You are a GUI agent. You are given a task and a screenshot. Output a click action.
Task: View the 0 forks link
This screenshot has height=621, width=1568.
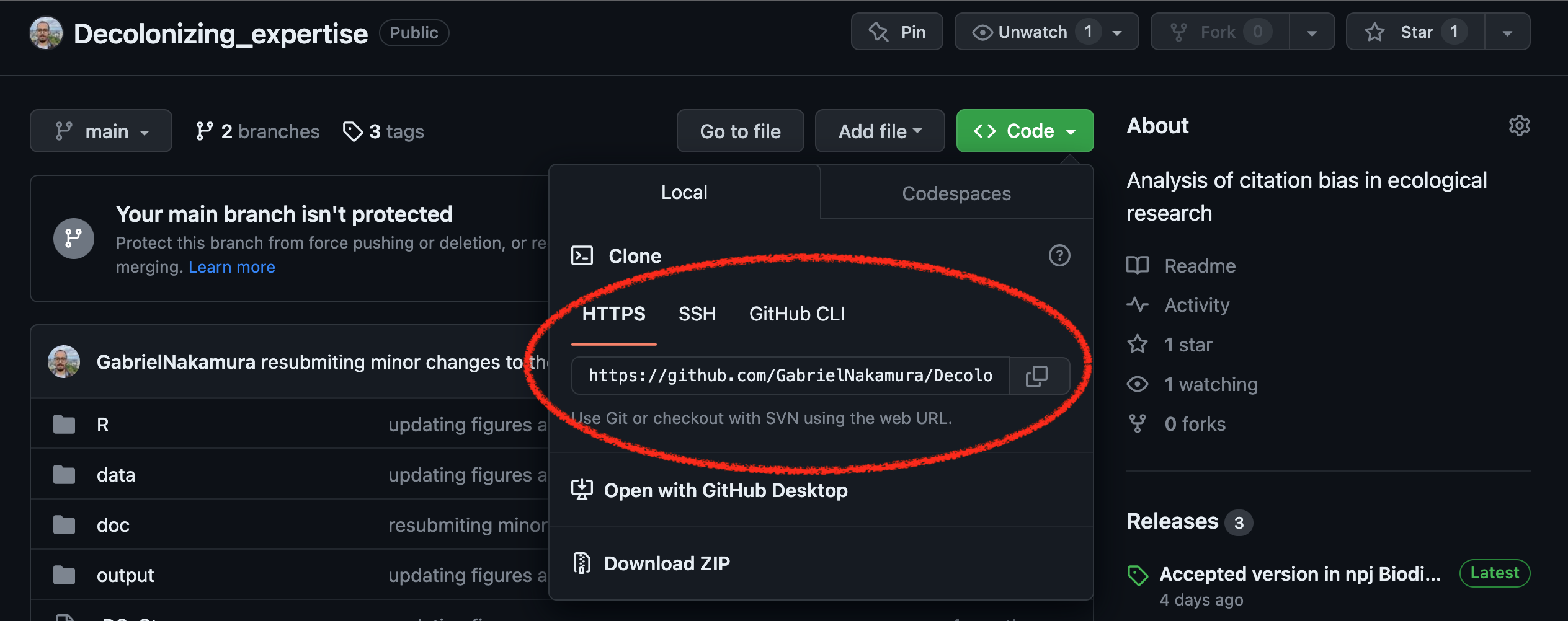pos(1195,424)
